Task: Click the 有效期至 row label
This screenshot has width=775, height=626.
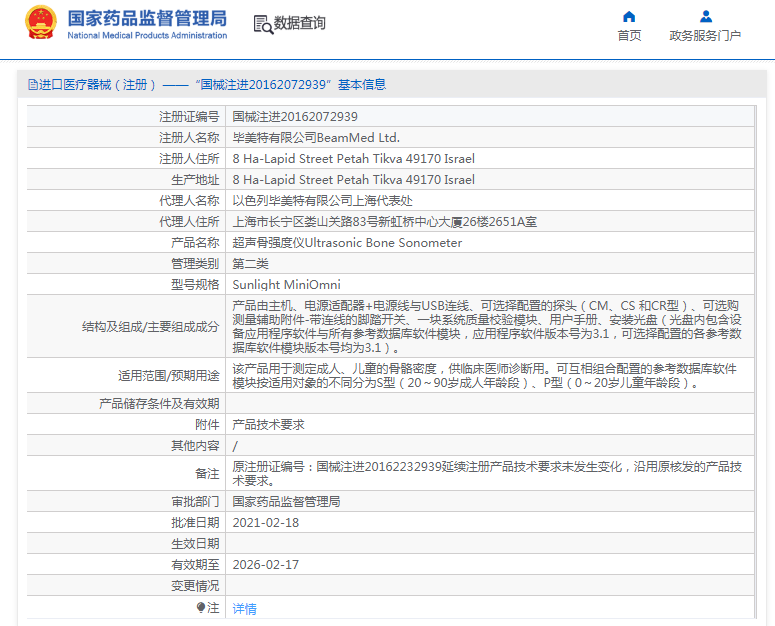Action: tap(195, 565)
